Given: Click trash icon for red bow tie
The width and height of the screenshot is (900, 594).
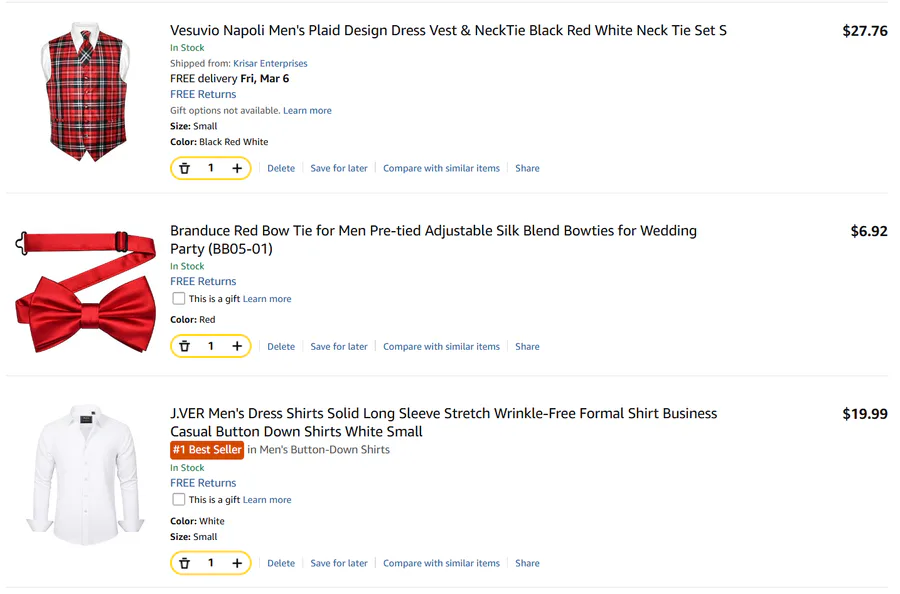Looking at the screenshot, I should [185, 347].
